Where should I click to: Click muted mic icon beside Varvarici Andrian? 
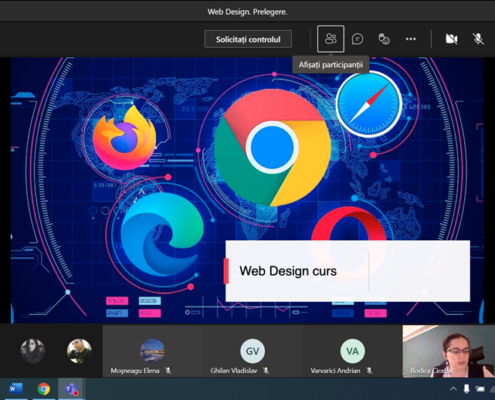[x=369, y=370]
